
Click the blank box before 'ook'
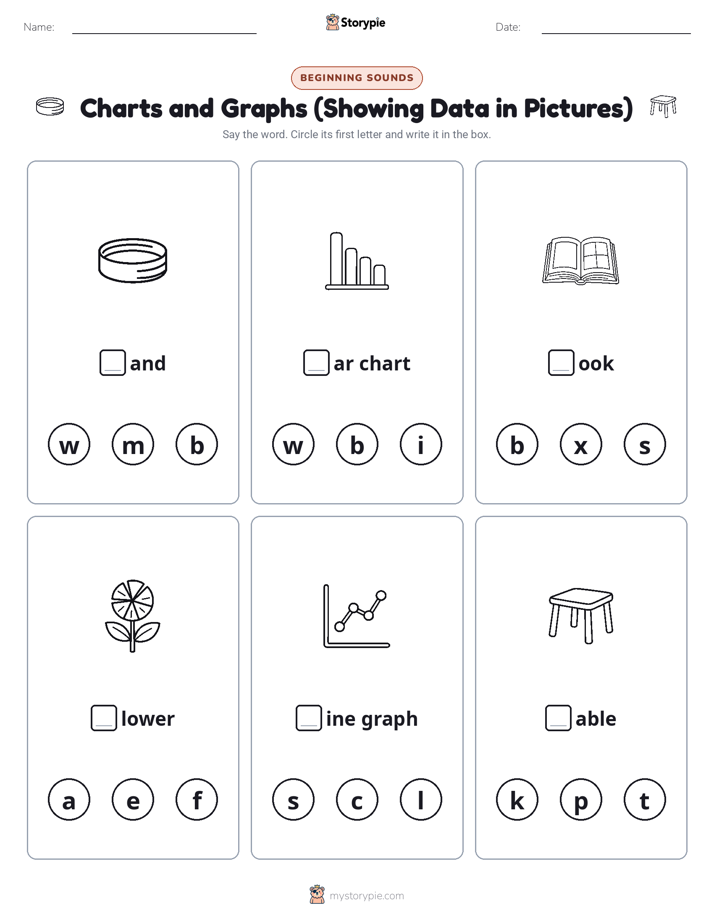(561, 363)
